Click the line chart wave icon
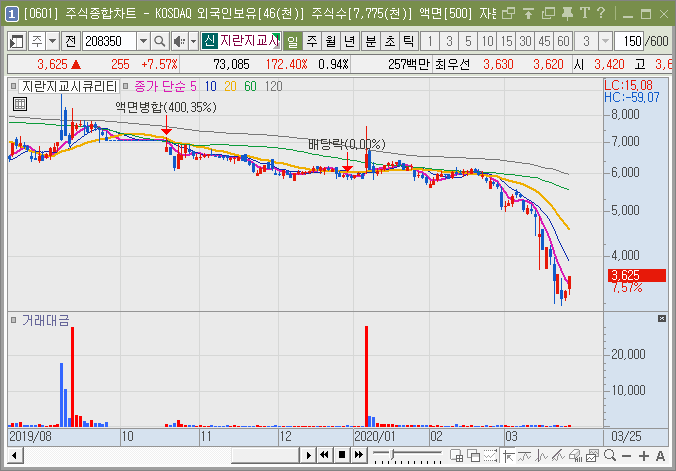The width and height of the screenshot is (676, 471). click(525, 455)
